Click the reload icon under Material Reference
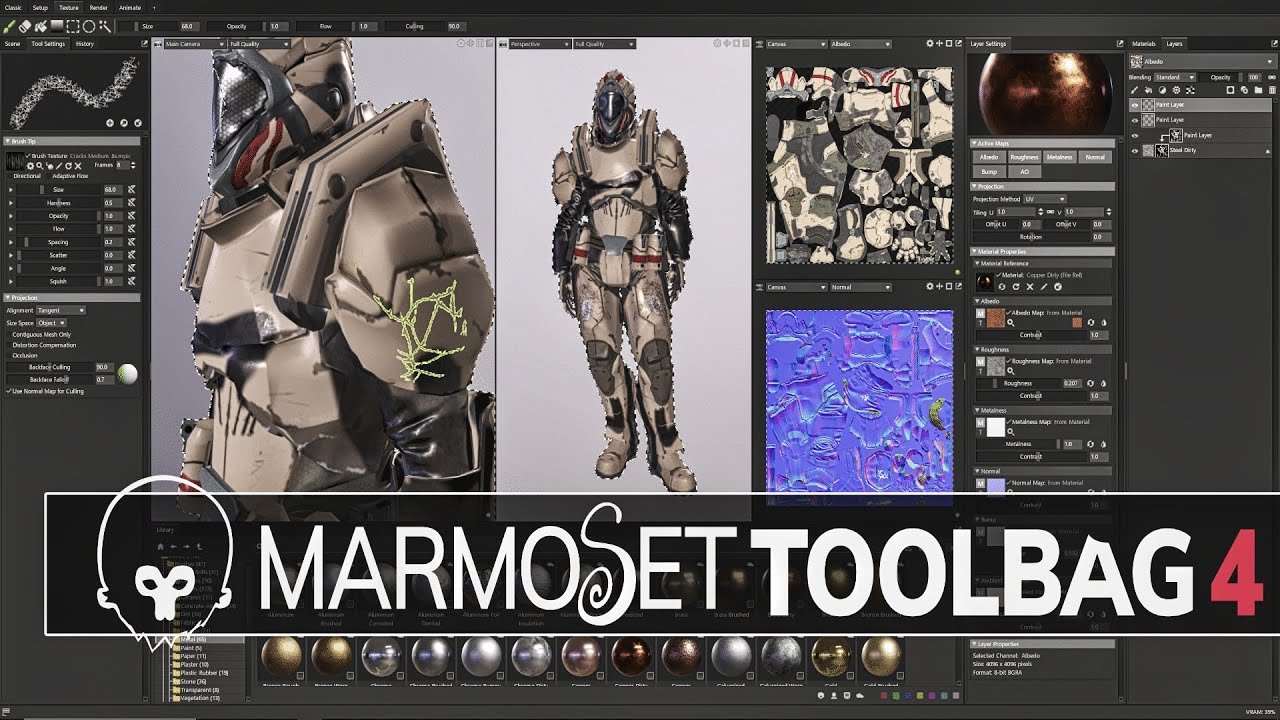Screen dimensions: 1280x720 pyautogui.click(x=1016, y=287)
